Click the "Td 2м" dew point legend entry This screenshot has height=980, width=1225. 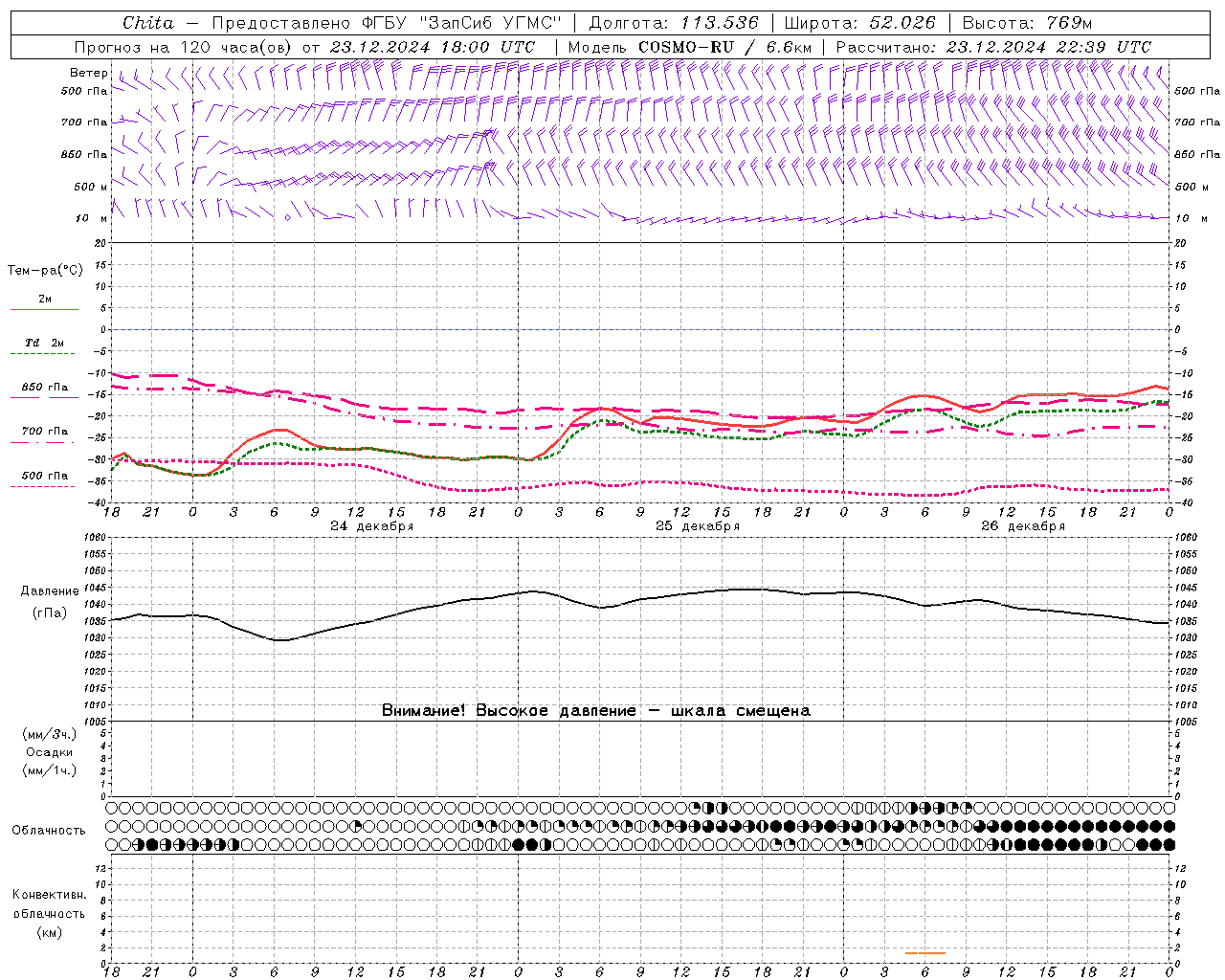coord(44,343)
